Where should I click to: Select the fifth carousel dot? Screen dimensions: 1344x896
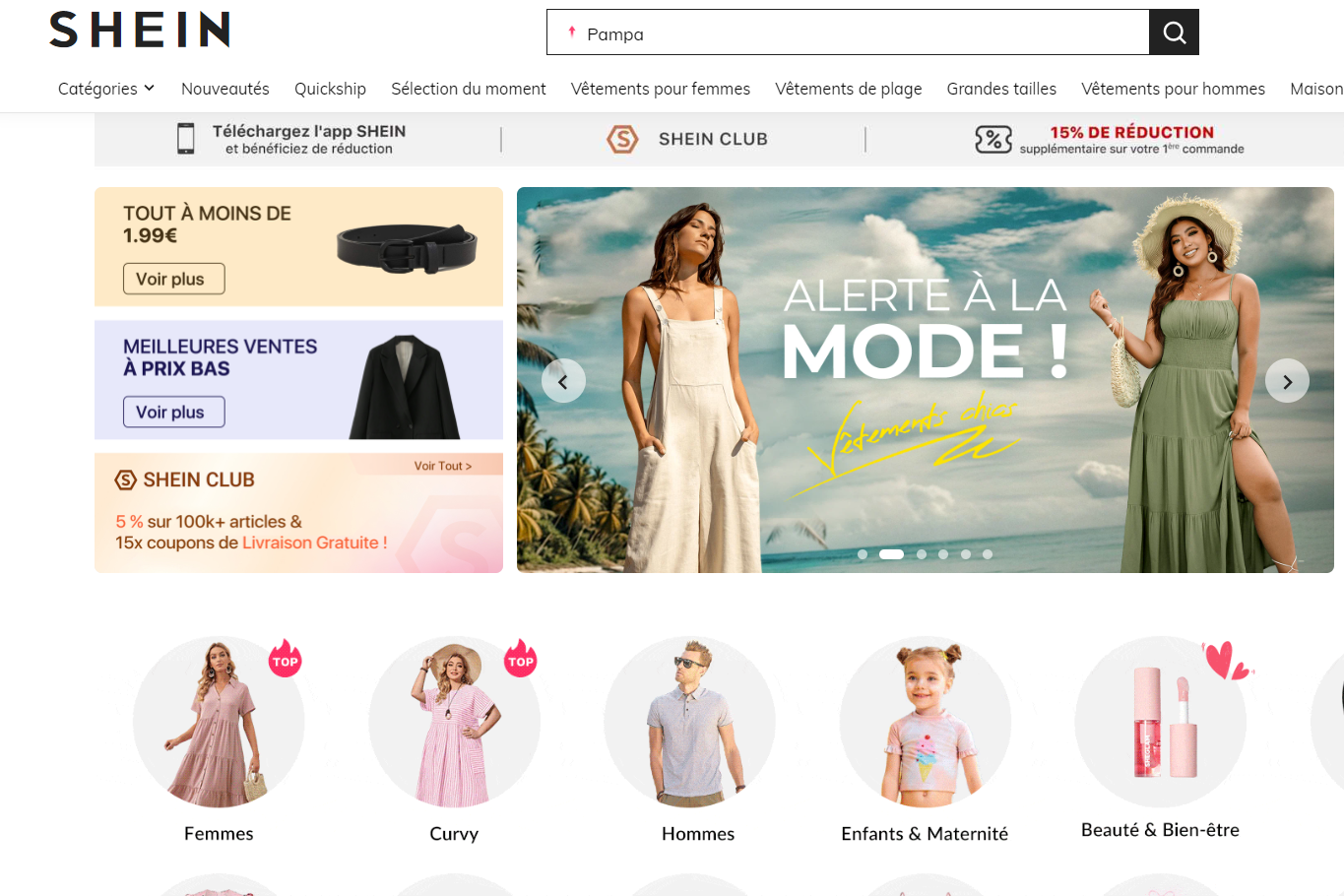pos(966,554)
